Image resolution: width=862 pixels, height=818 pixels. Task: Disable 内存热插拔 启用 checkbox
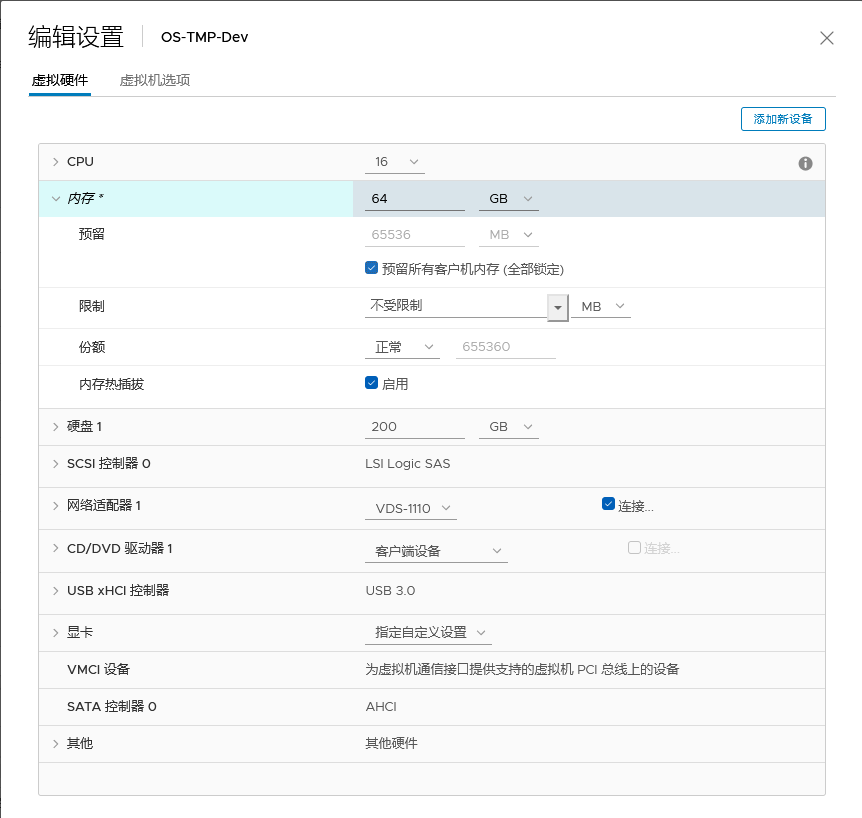point(369,383)
